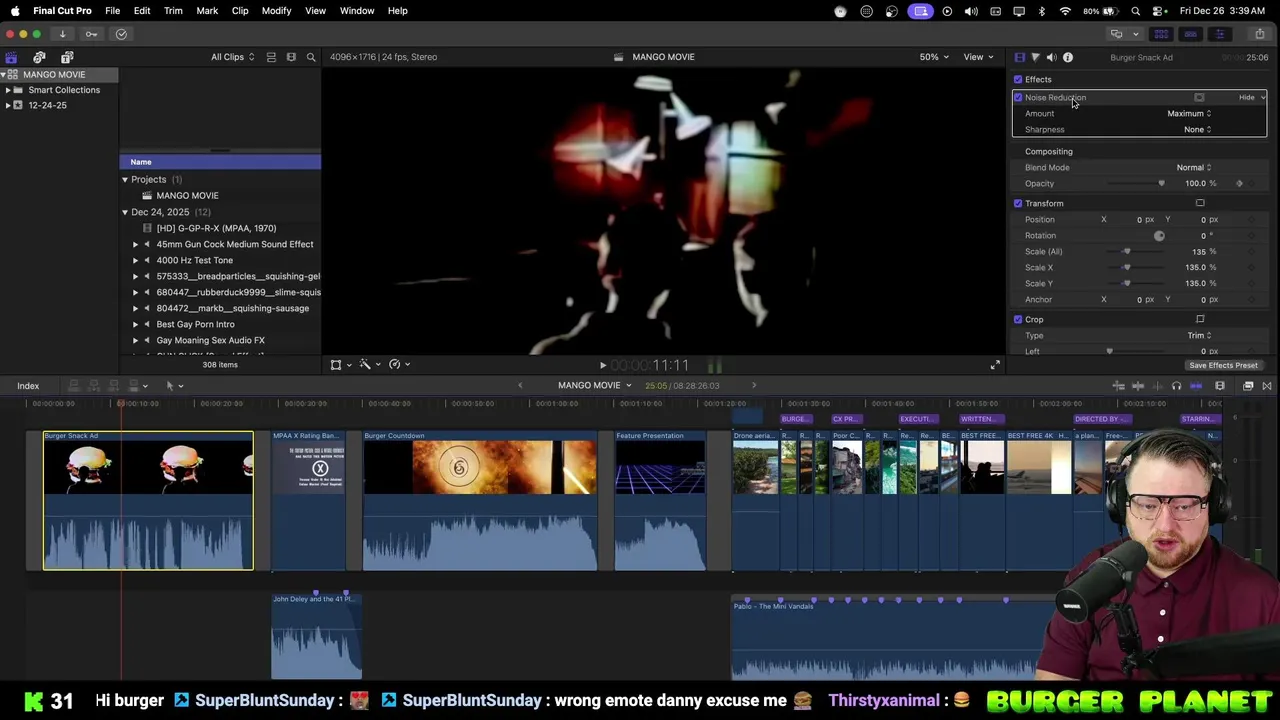The height and width of the screenshot is (720, 1280).
Task: Select the Burger Countdown clip in timeline
Action: point(480,500)
